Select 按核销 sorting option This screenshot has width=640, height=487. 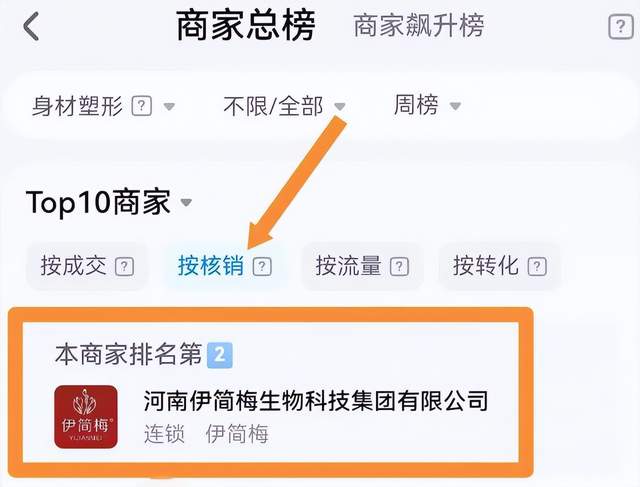pos(224,266)
